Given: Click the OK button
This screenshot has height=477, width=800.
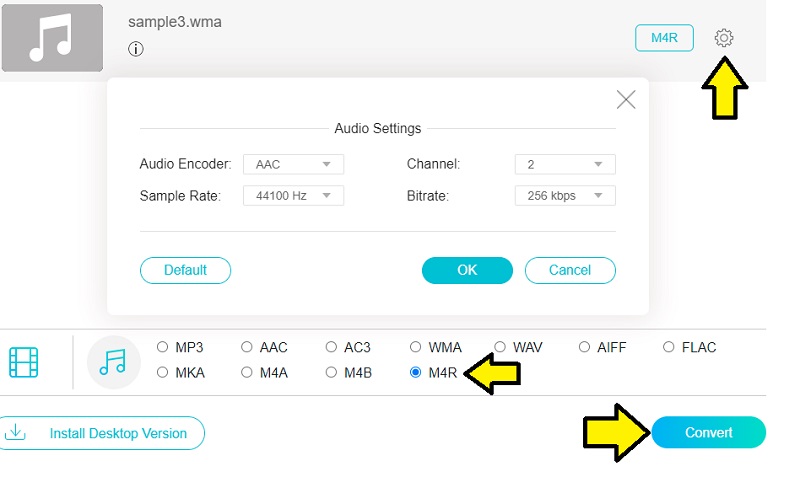Looking at the screenshot, I should pyautogui.click(x=467, y=270).
